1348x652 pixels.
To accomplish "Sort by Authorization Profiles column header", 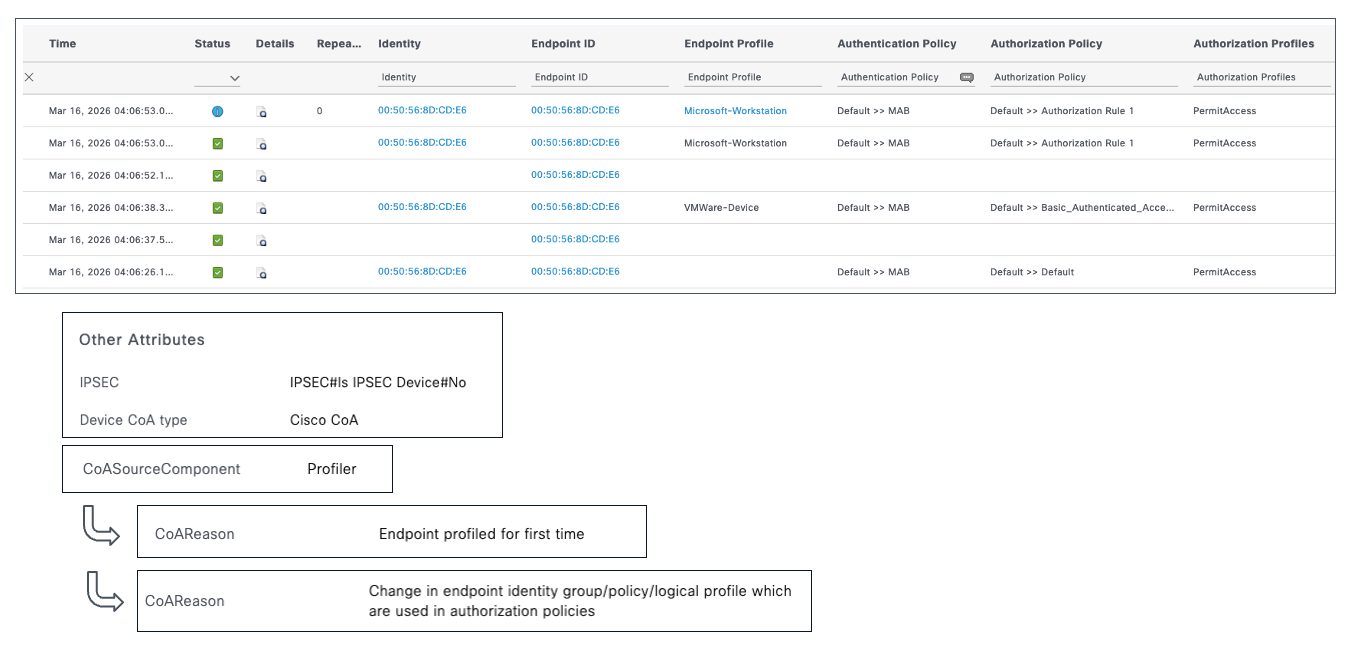I will pyautogui.click(x=1254, y=44).
